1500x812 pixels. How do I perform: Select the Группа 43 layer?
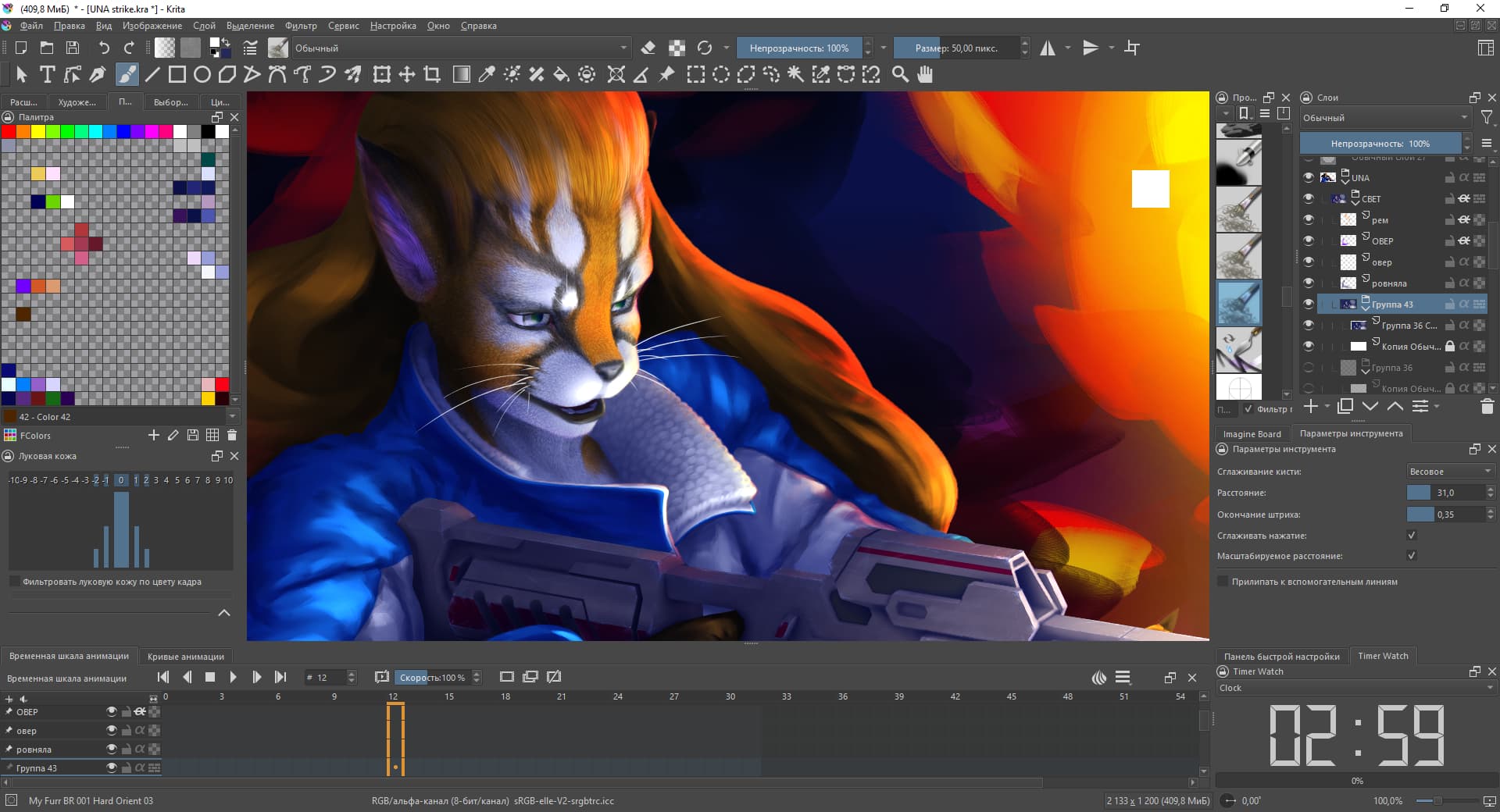[x=1392, y=304]
